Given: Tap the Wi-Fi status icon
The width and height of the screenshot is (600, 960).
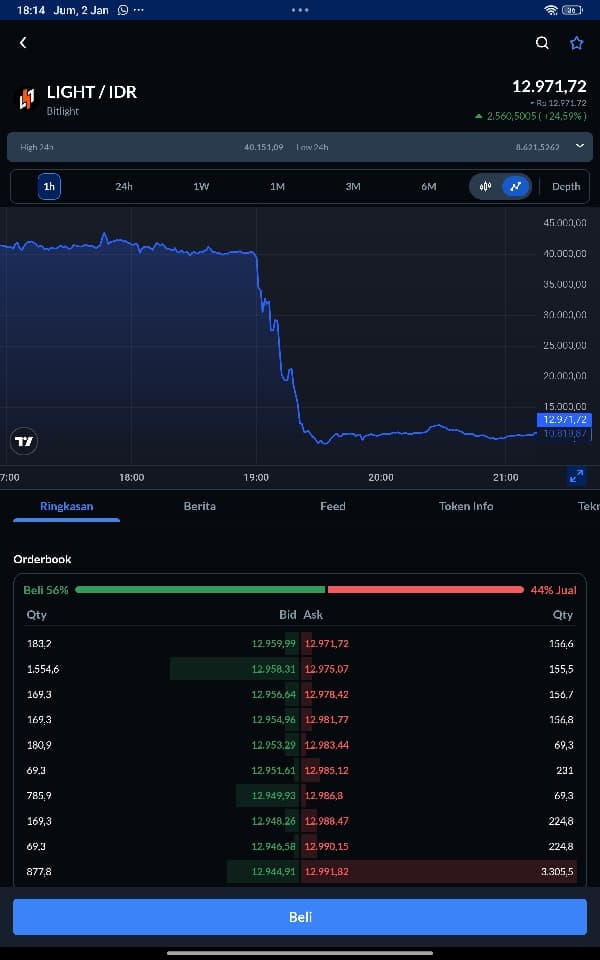Looking at the screenshot, I should click(551, 10).
